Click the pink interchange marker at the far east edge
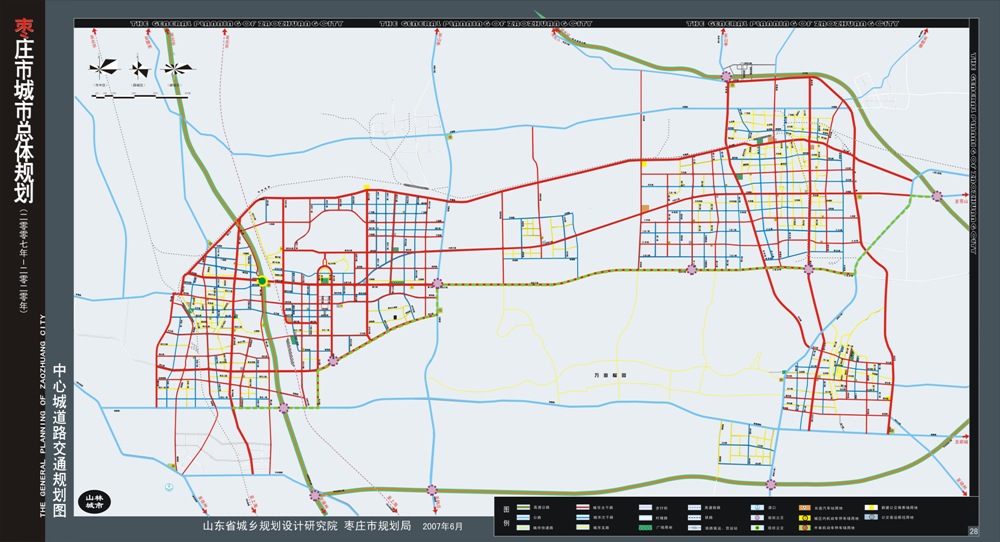The width and height of the screenshot is (1000, 542). tap(937, 196)
